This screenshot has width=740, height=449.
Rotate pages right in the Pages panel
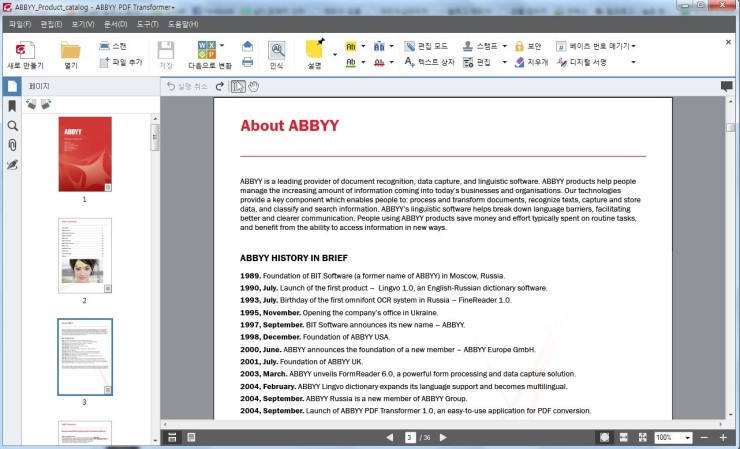[46, 104]
